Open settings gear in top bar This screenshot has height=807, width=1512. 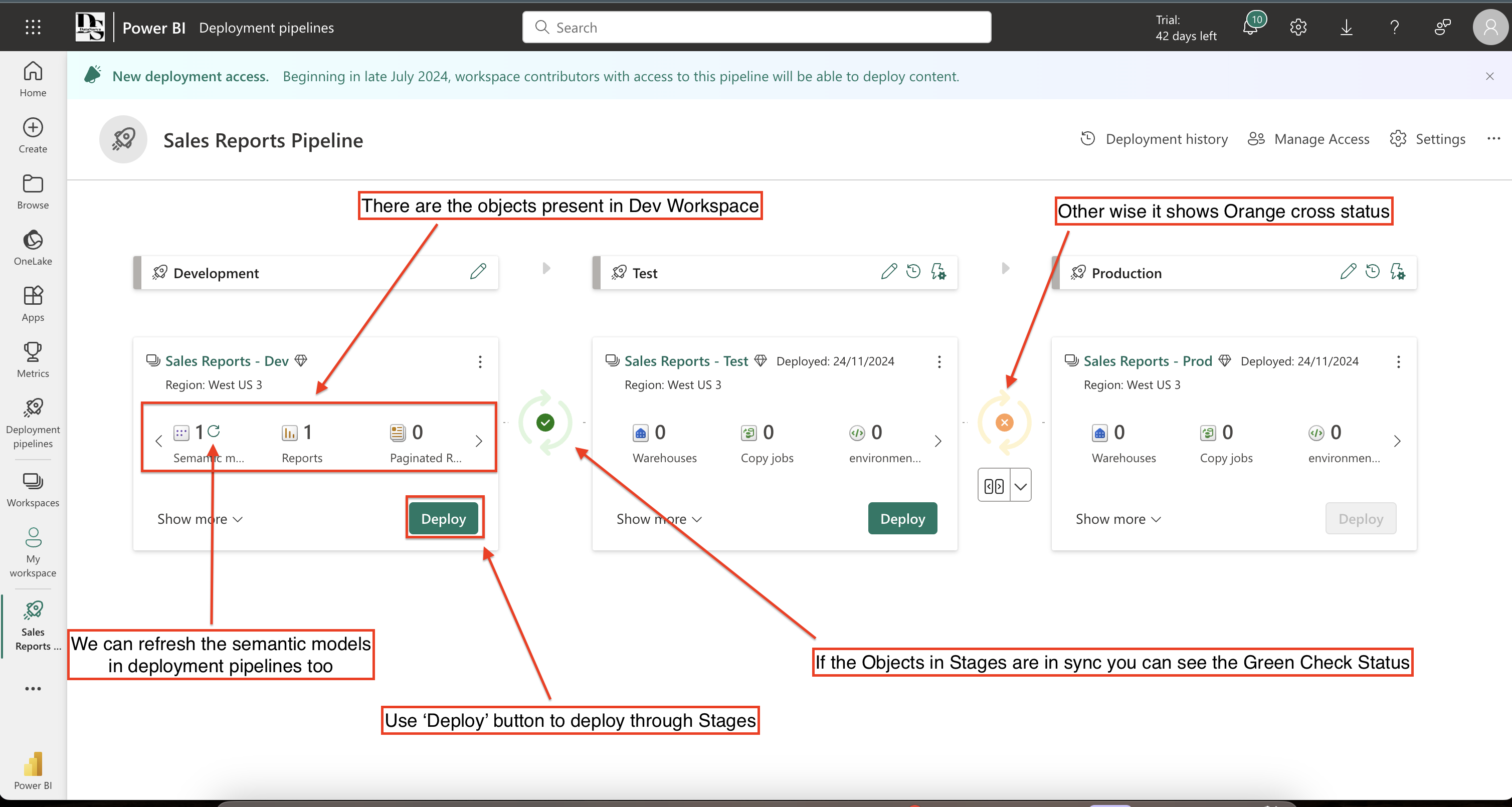click(1298, 27)
